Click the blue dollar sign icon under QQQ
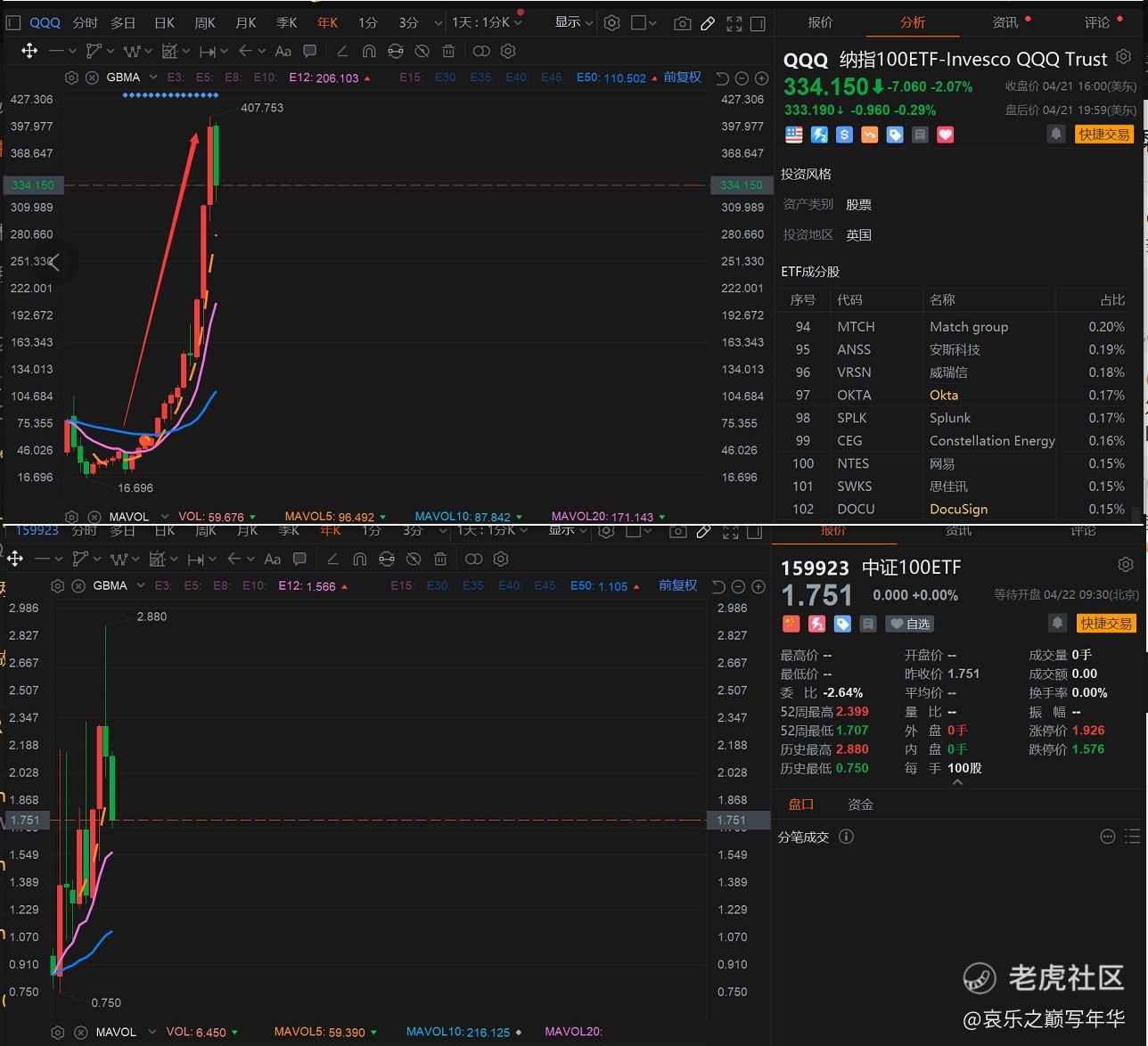This screenshot has height=1046, width=1148. coord(844,135)
